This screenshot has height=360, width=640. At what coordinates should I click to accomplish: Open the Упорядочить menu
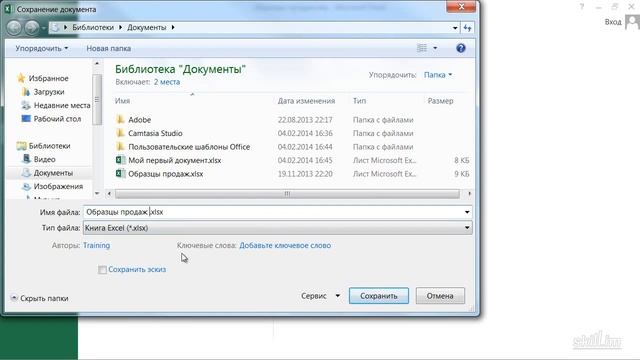(x=42, y=48)
